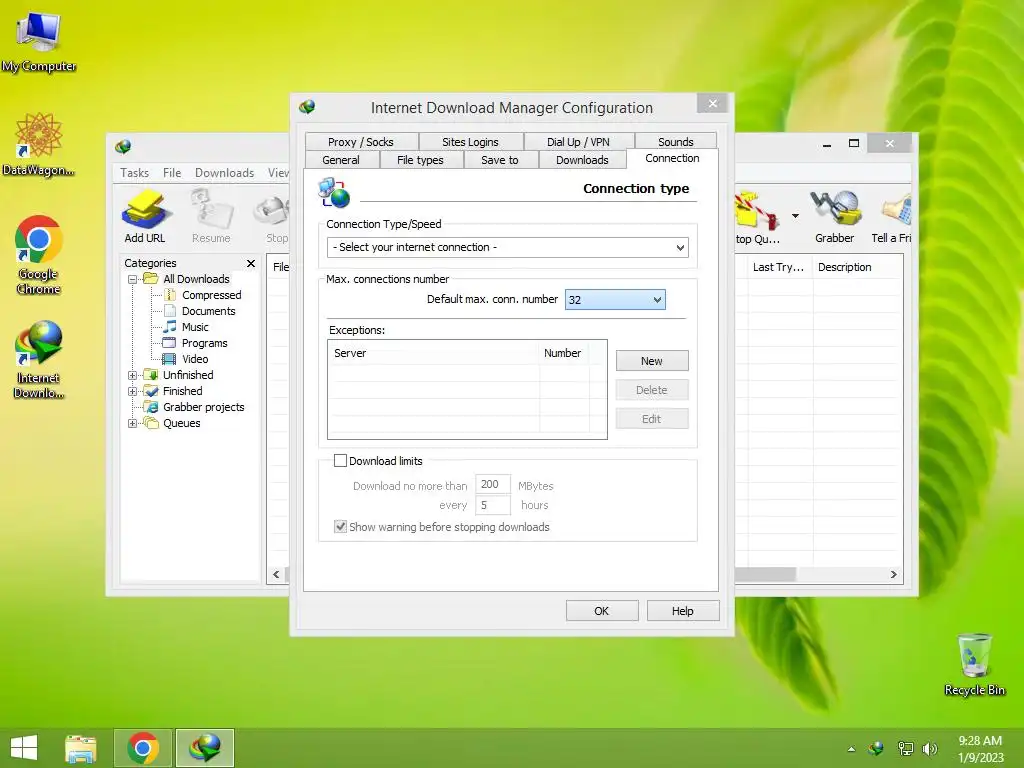
Task: Switch to the General tab
Action: click(x=341, y=160)
